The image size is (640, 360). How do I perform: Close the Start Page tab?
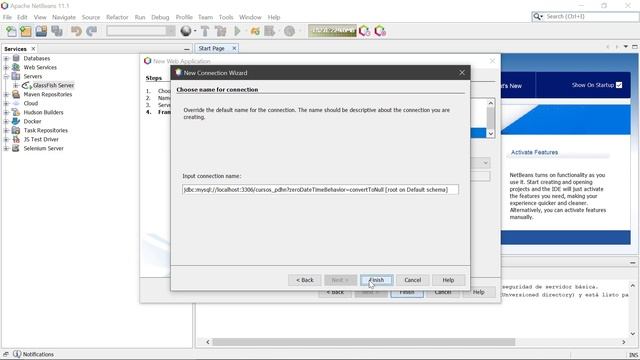[234, 48]
